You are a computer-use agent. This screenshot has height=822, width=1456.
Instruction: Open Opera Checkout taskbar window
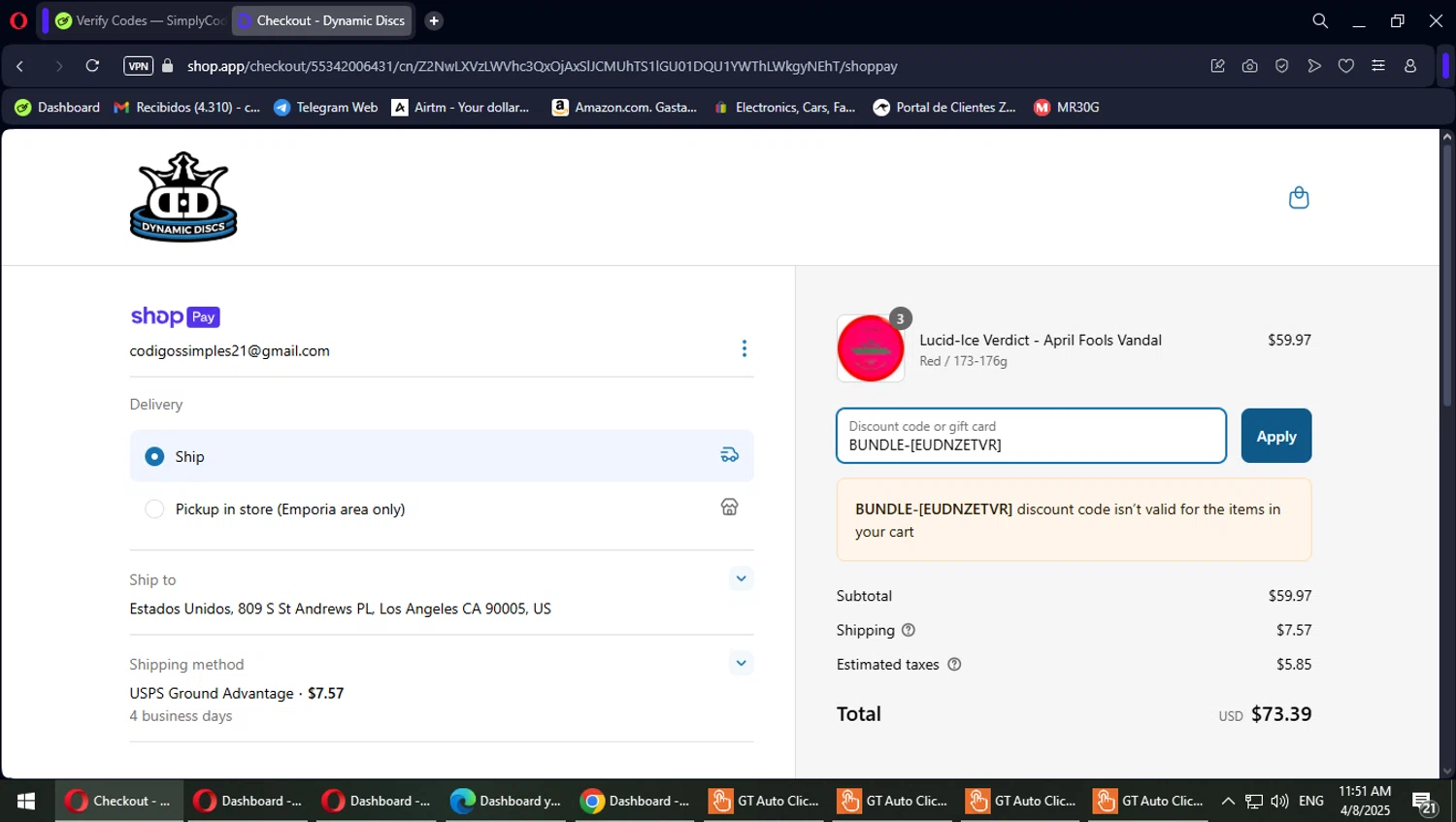point(118,801)
